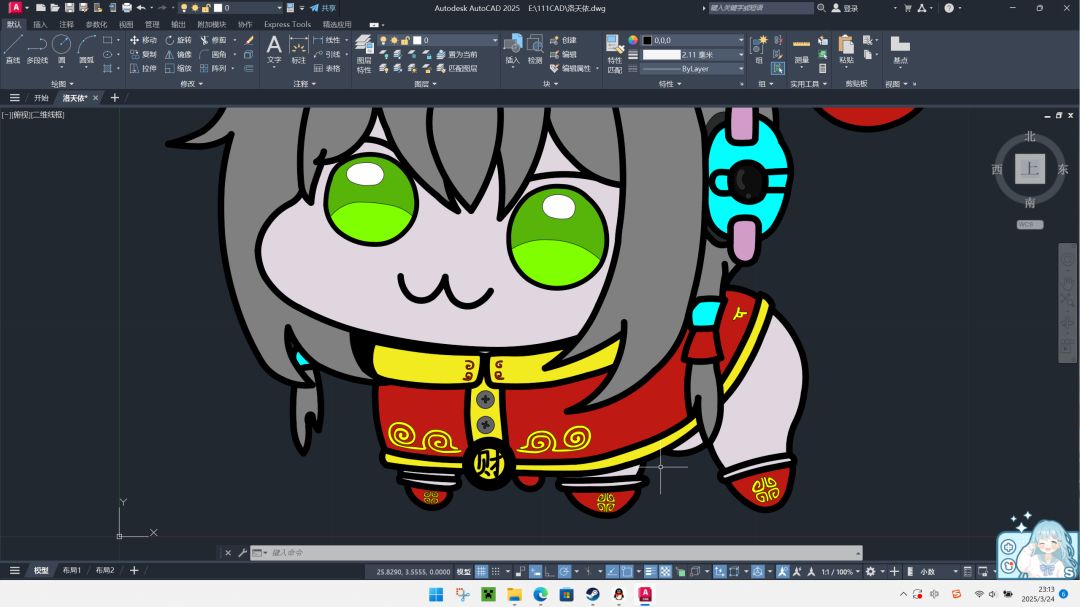1080x607 pixels.
Task: Expand the Modify (修改) panel
Action: coord(191,83)
